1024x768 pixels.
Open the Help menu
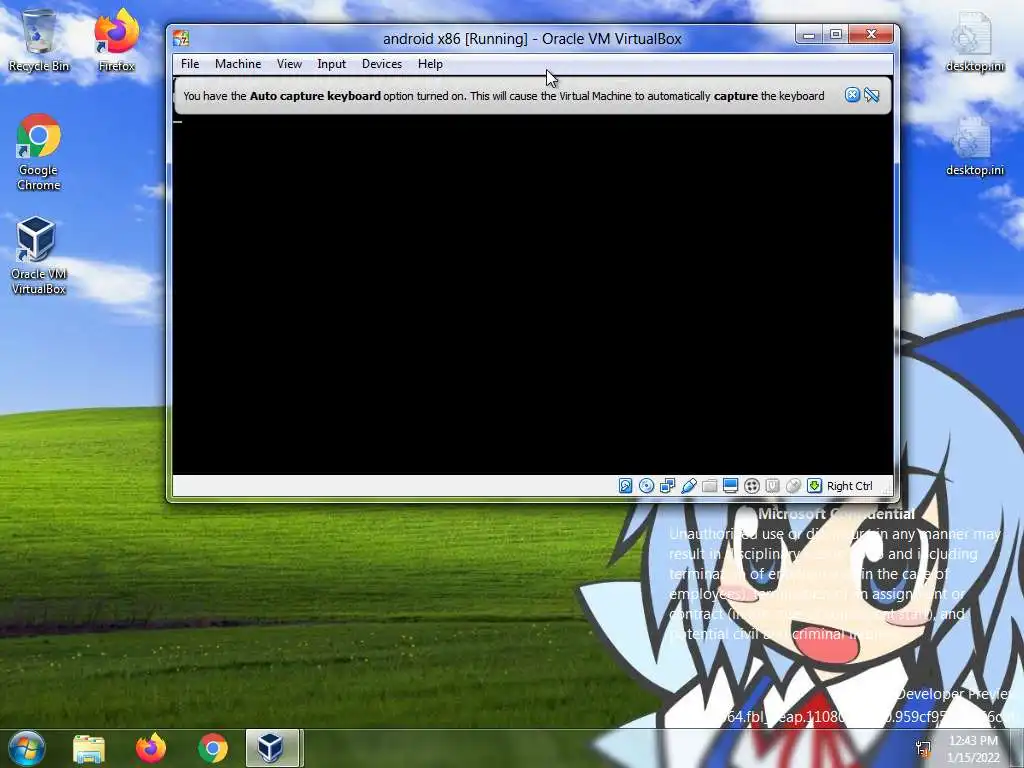click(x=430, y=64)
